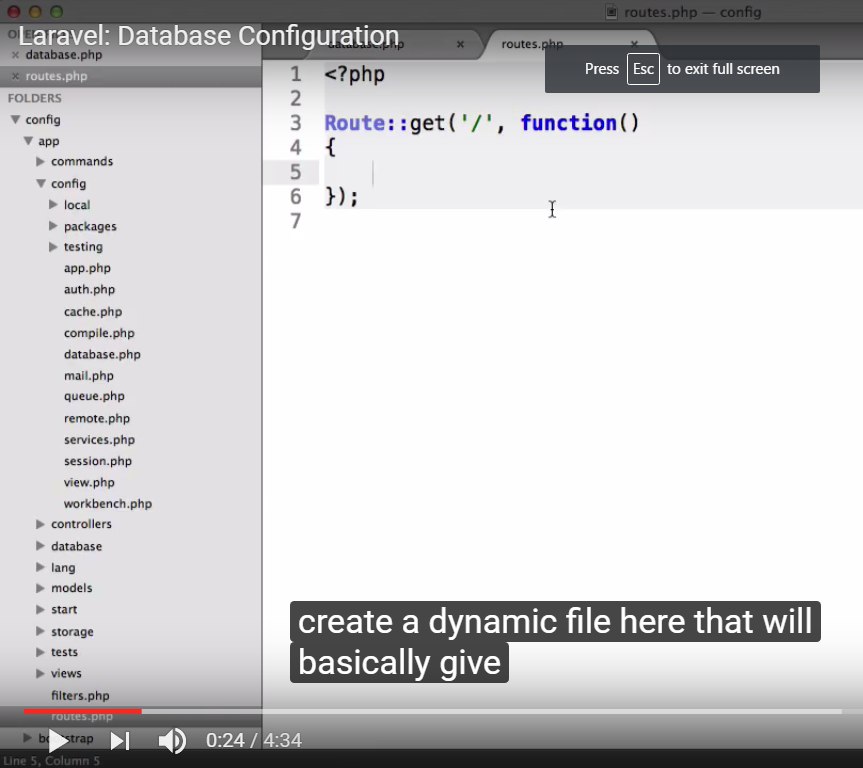The image size is (863, 768).
Task: Play the video
Action: coord(58,740)
